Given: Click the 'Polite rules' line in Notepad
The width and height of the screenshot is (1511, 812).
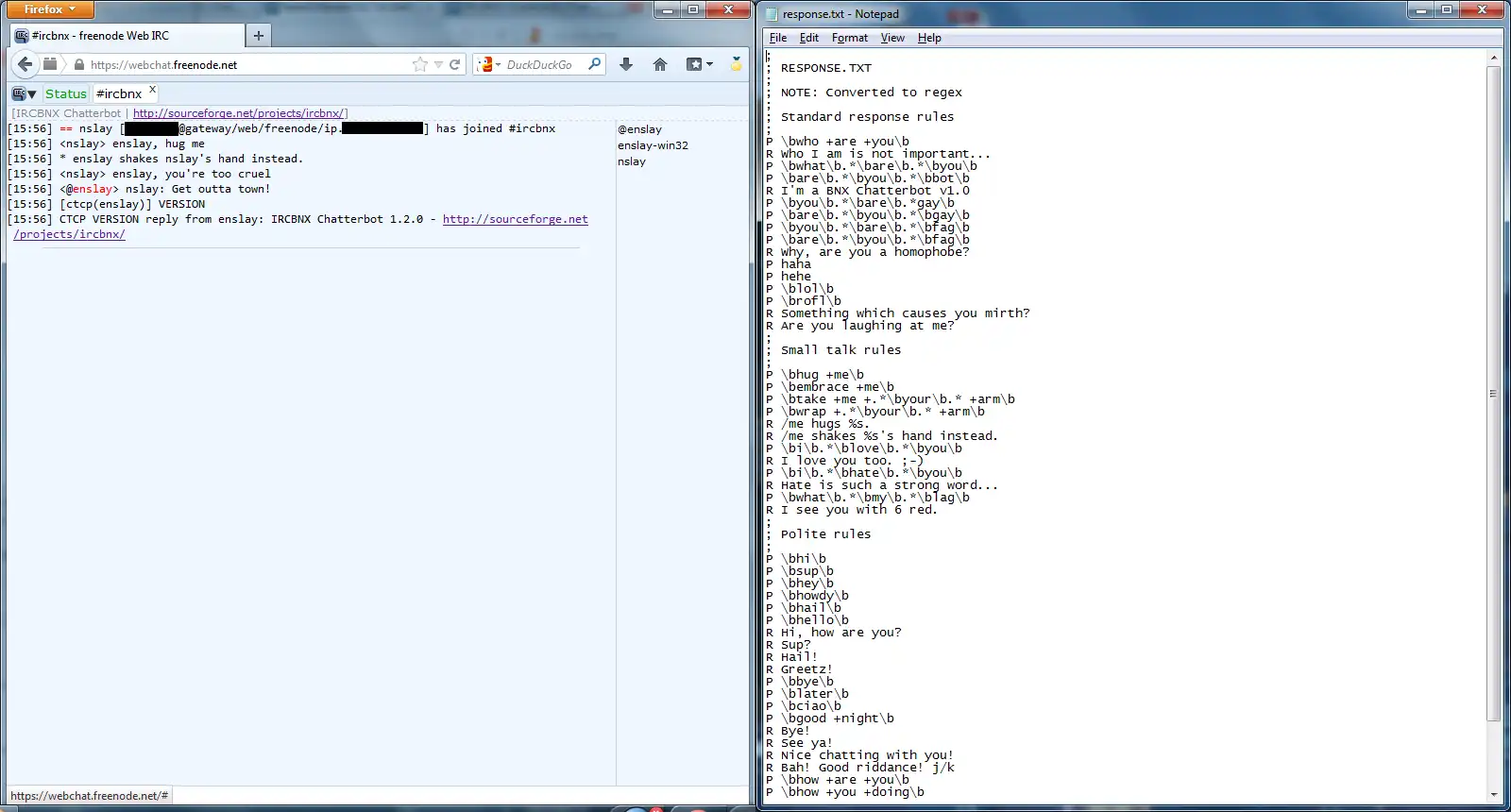Looking at the screenshot, I should point(826,534).
